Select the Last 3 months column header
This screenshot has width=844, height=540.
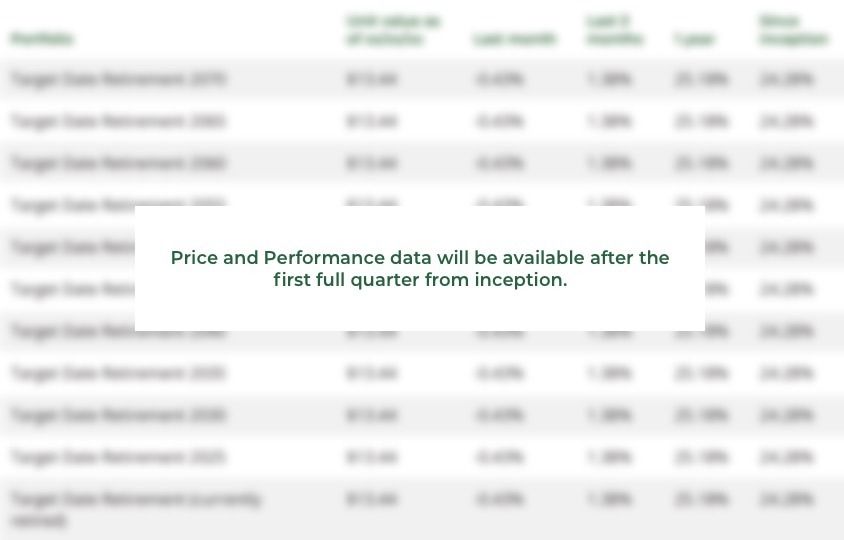(x=614, y=30)
